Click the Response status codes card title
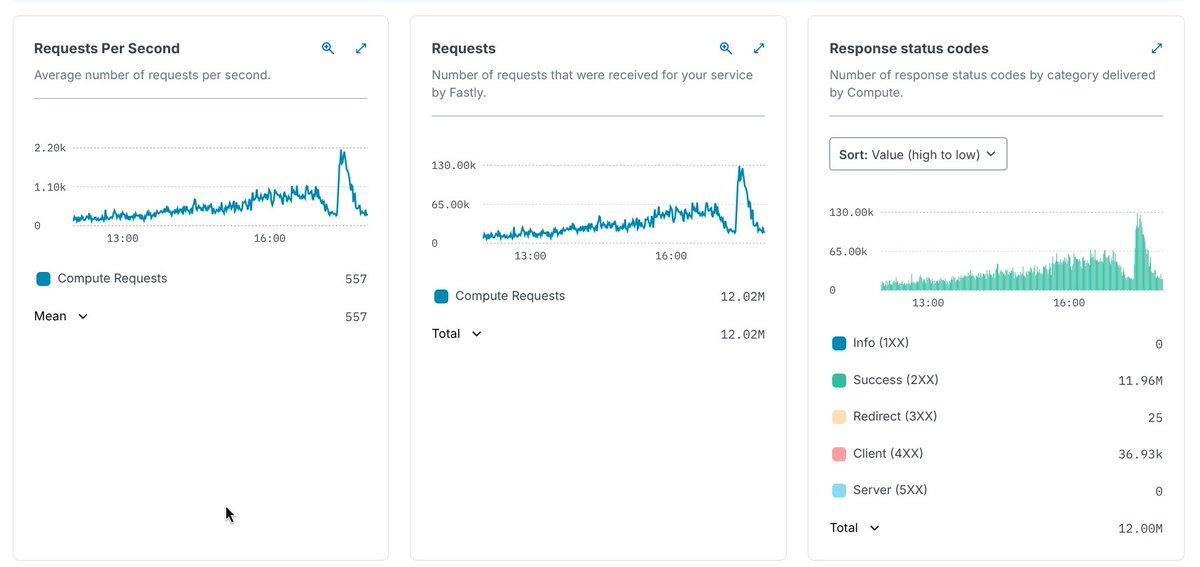Screen dimensions: 1200x567 point(909,48)
